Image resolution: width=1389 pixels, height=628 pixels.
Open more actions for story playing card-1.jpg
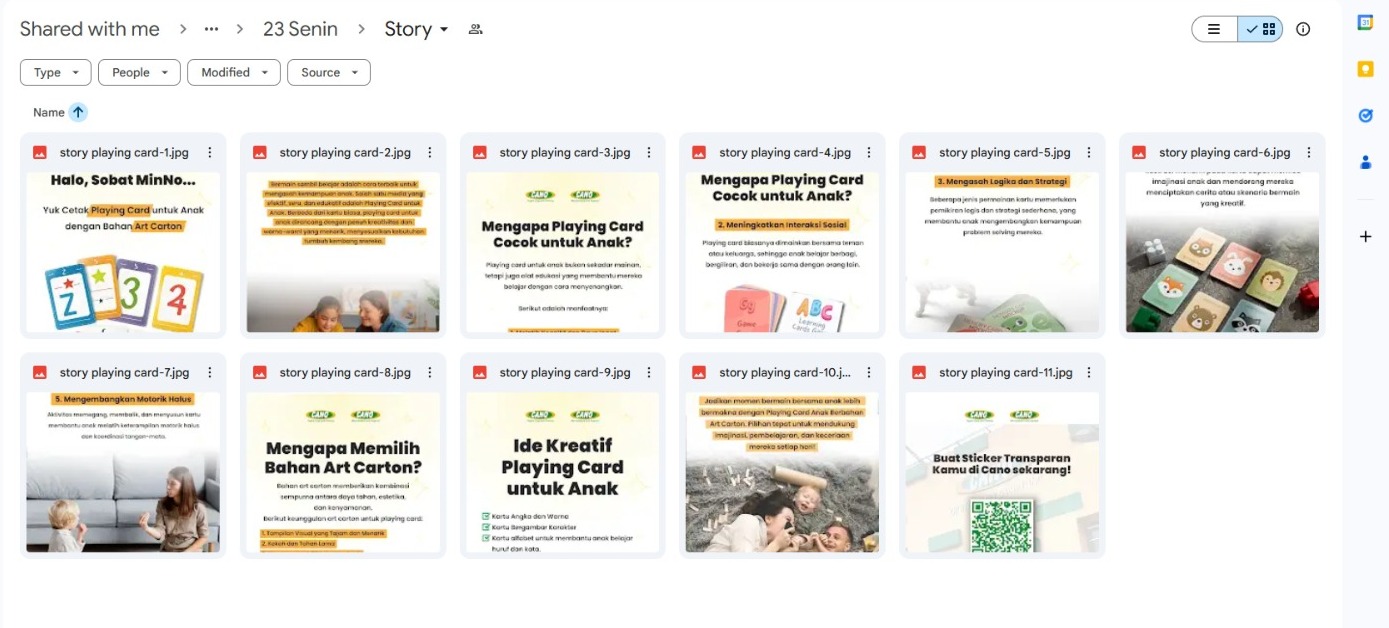(x=210, y=153)
